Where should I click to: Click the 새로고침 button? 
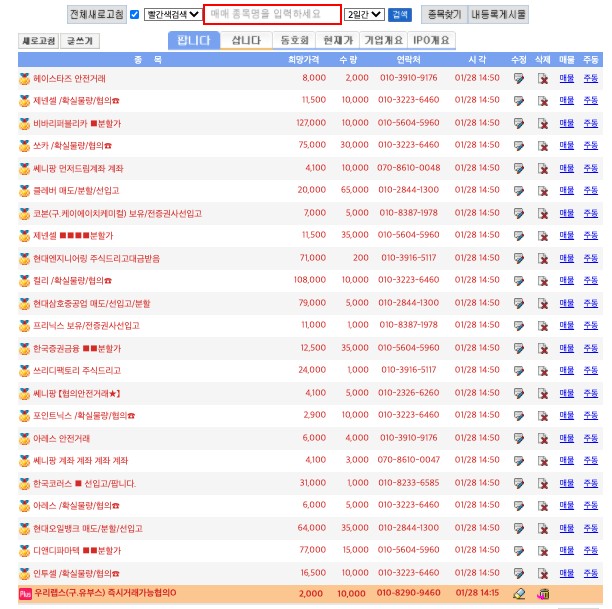click(x=38, y=41)
